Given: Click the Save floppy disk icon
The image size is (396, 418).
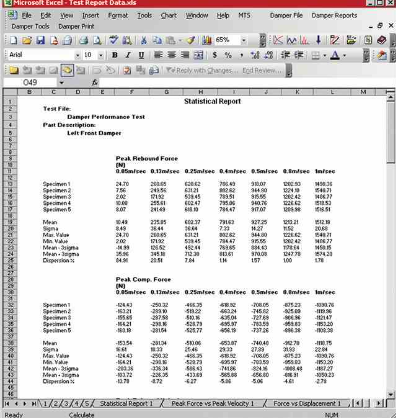Looking at the screenshot, I should click(x=40, y=40).
